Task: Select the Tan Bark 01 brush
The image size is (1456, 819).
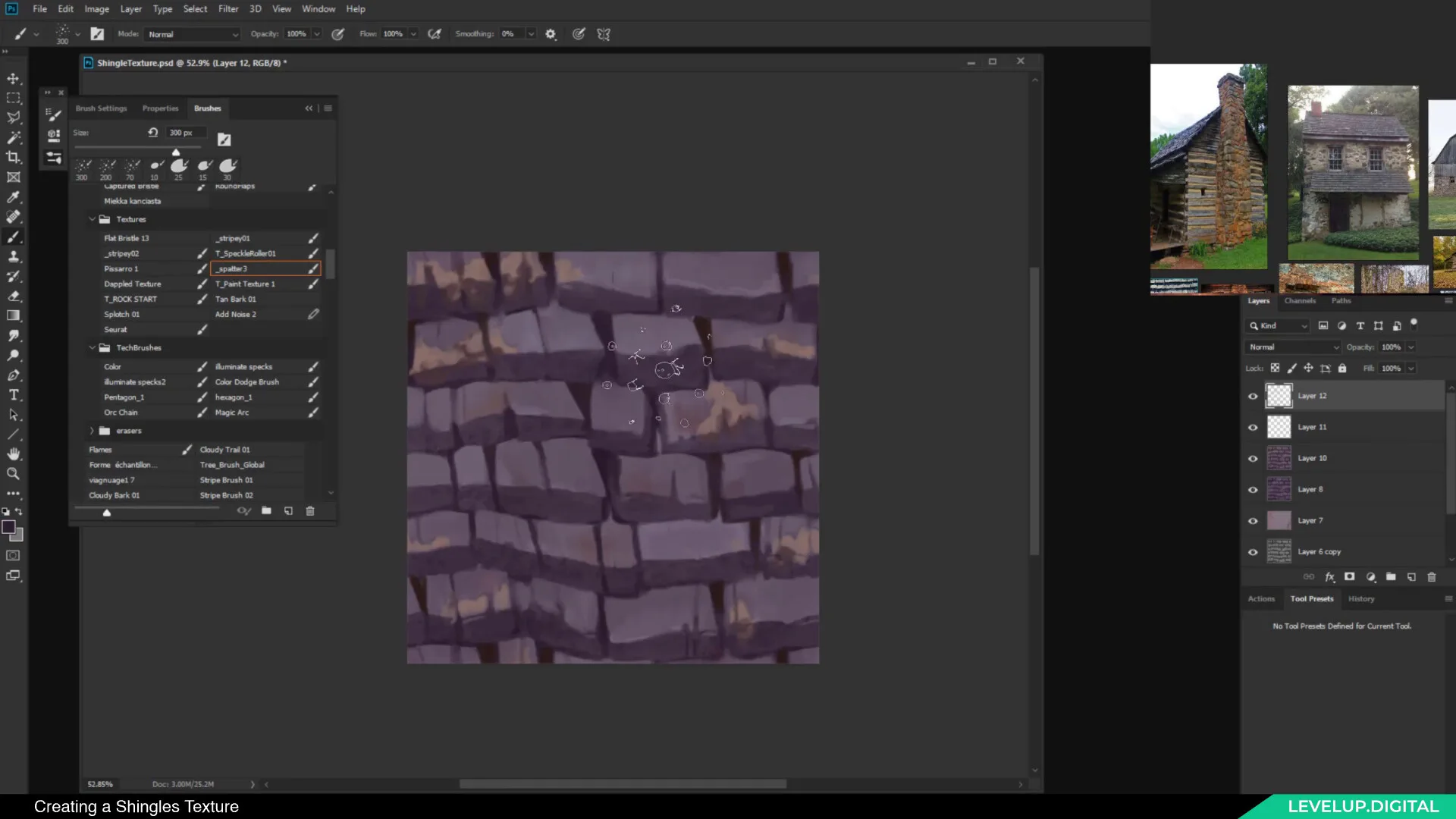Action: (265, 299)
